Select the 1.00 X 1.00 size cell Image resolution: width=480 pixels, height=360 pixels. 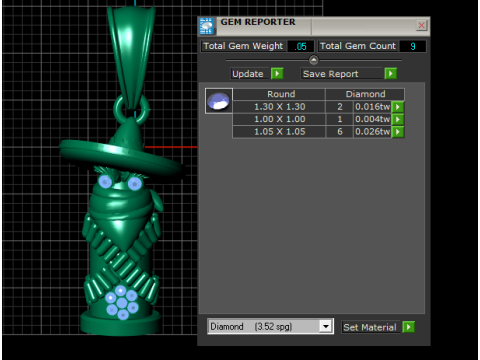click(x=279, y=119)
